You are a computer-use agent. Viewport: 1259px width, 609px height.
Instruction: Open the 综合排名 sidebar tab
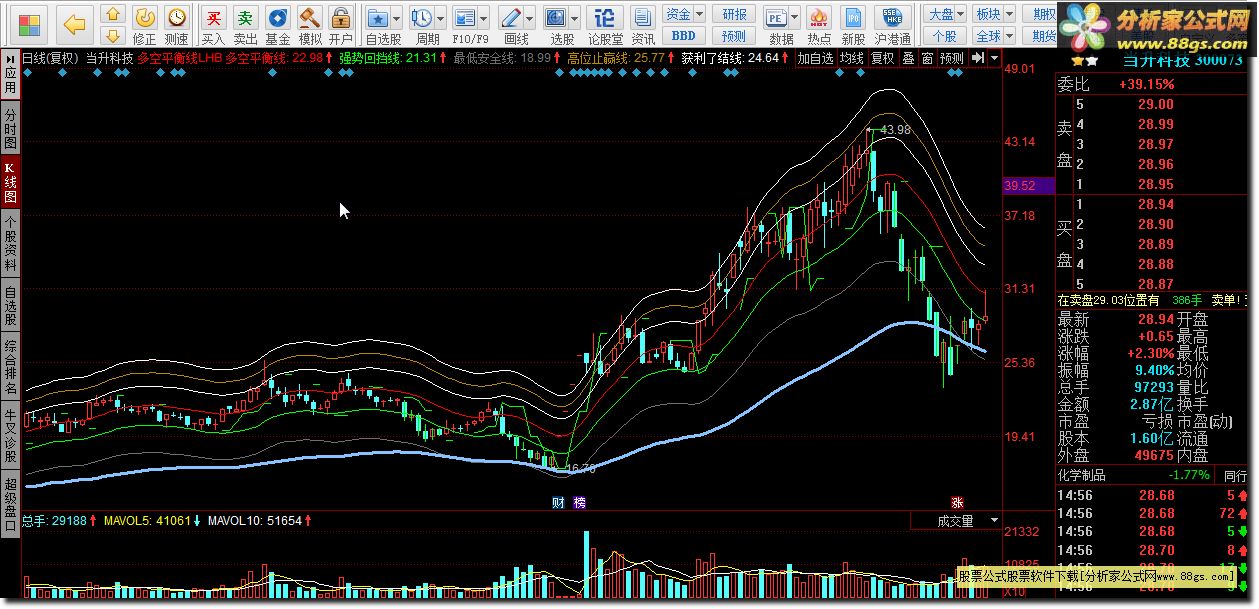point(10,367)
